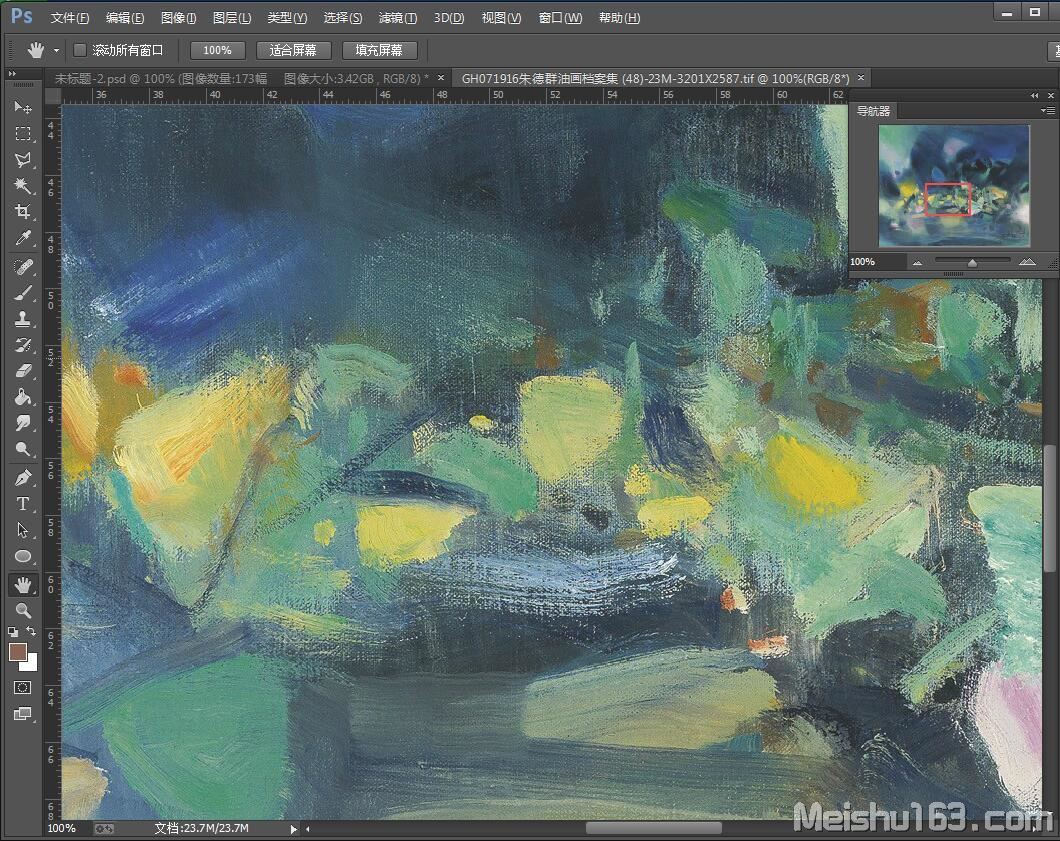Select the Horizontal Type tool
Screen dimensions: 1060x841
pos(22,504)
